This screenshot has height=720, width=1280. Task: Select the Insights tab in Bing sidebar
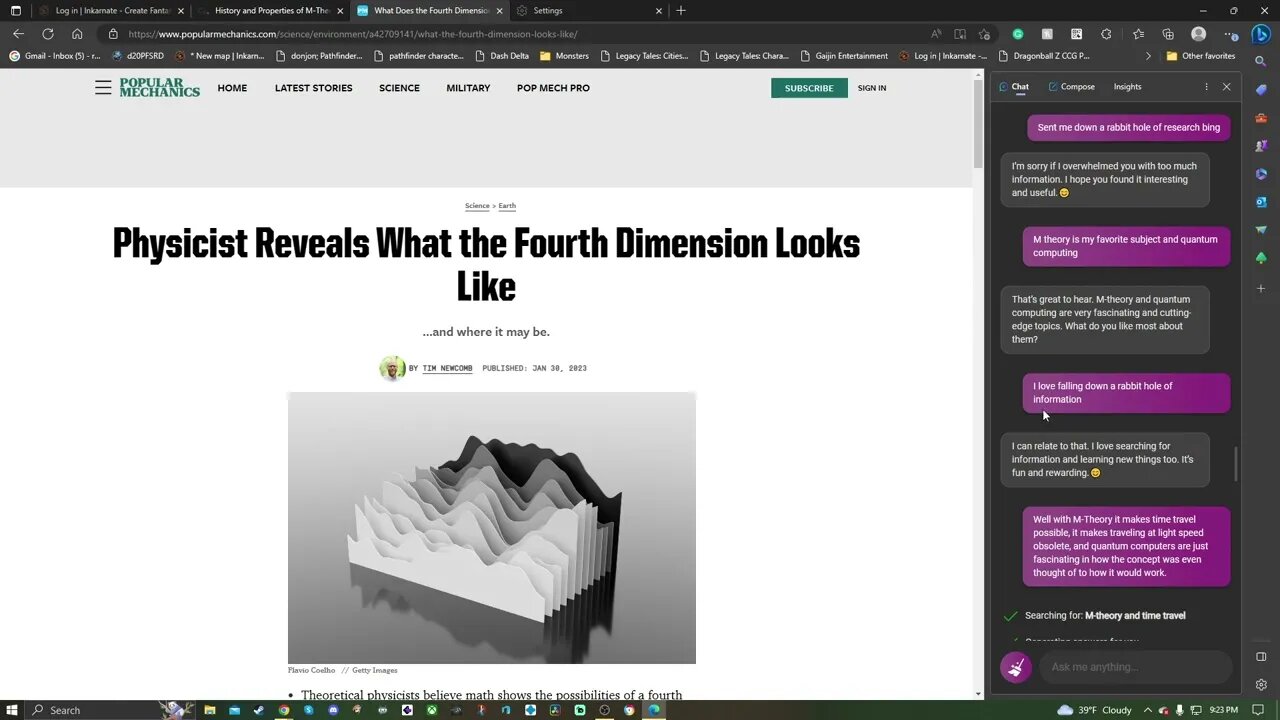pyautogui.click(x=1127, y=87)
